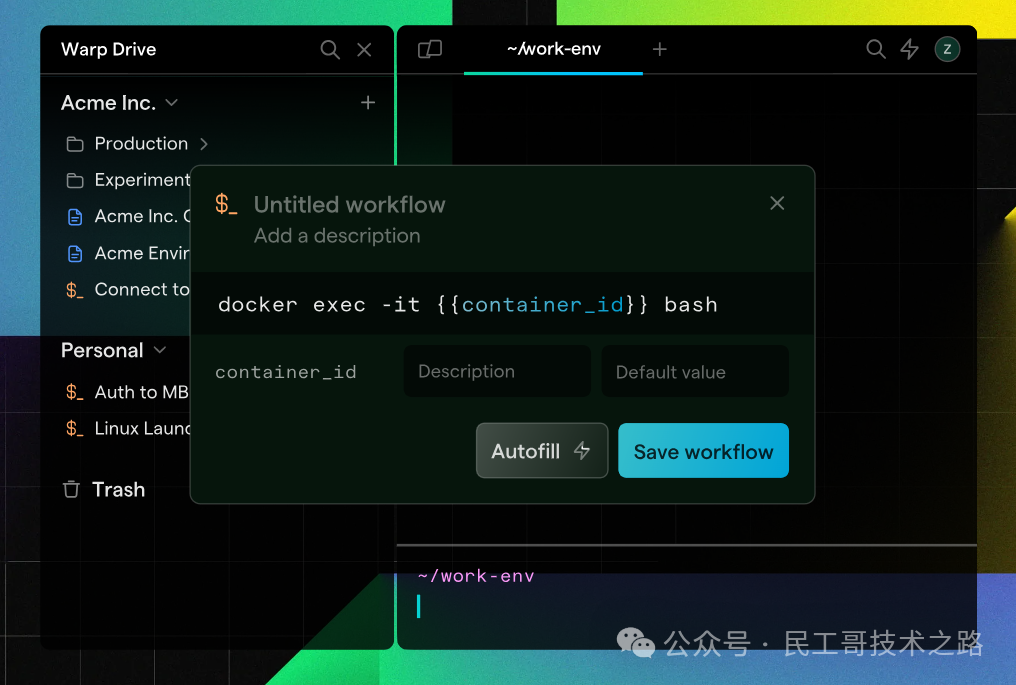Switch to the ~/work-env tab

point(553,49)
